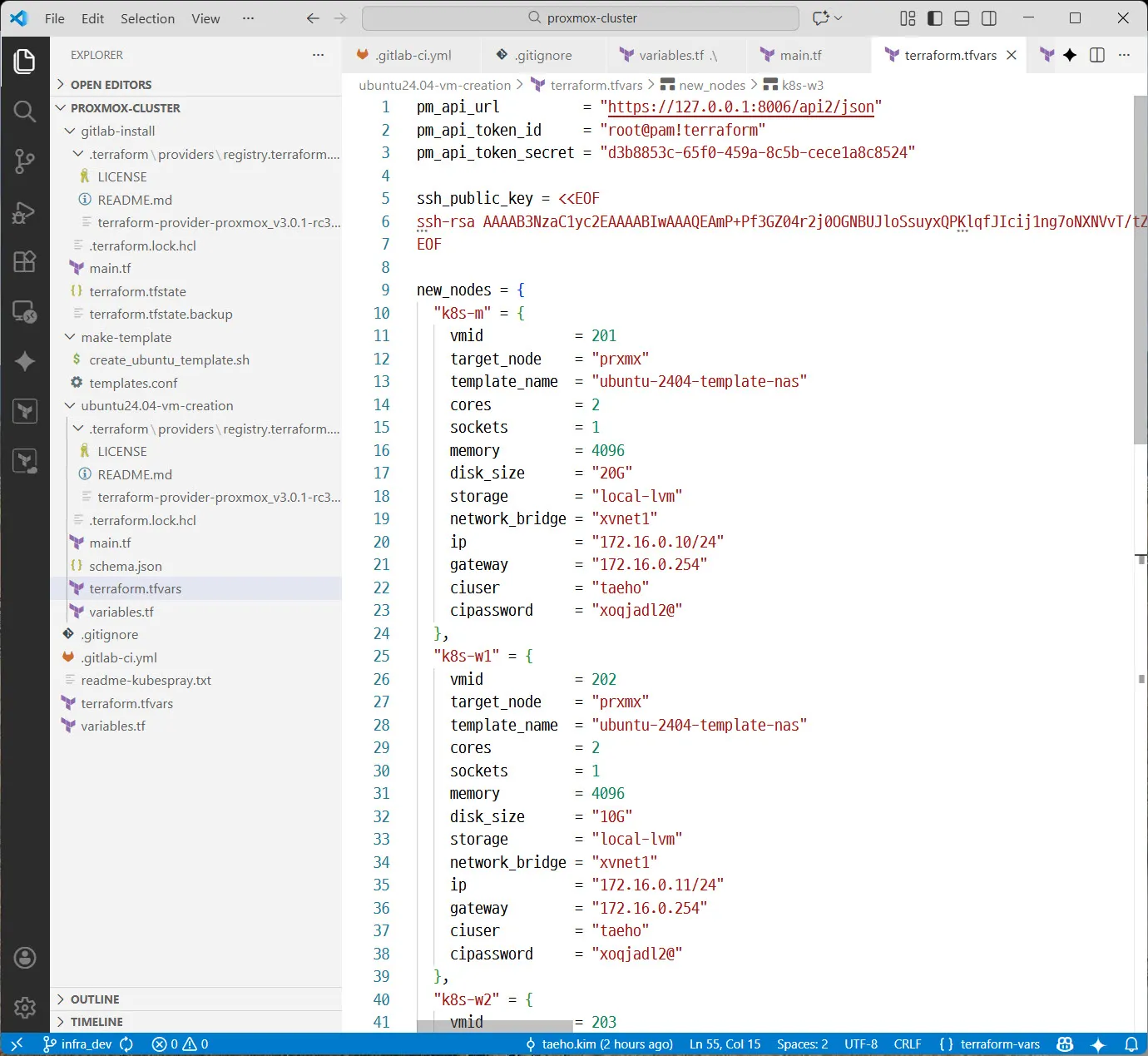The width and height of the screenshot is (1148, 1056).
Task: Change line endings via CRLF
Action: 908,1044
